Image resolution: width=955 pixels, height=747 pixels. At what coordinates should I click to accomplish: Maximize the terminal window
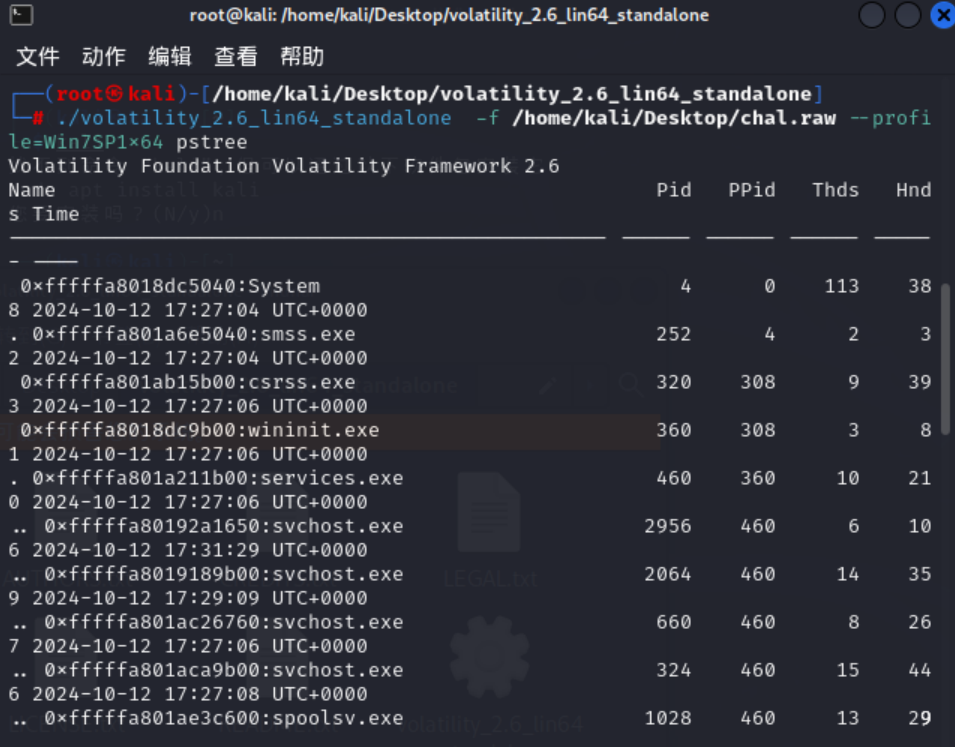coord(907,15)
